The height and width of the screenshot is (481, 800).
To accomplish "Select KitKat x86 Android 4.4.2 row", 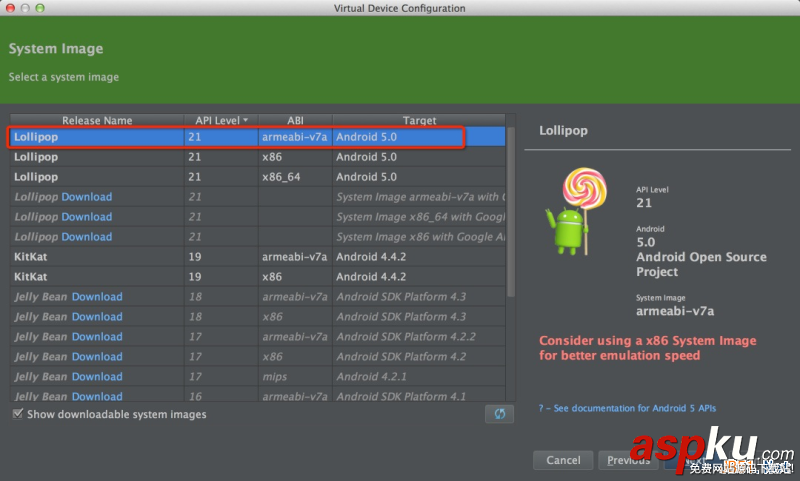I will (x=258, y=276).
